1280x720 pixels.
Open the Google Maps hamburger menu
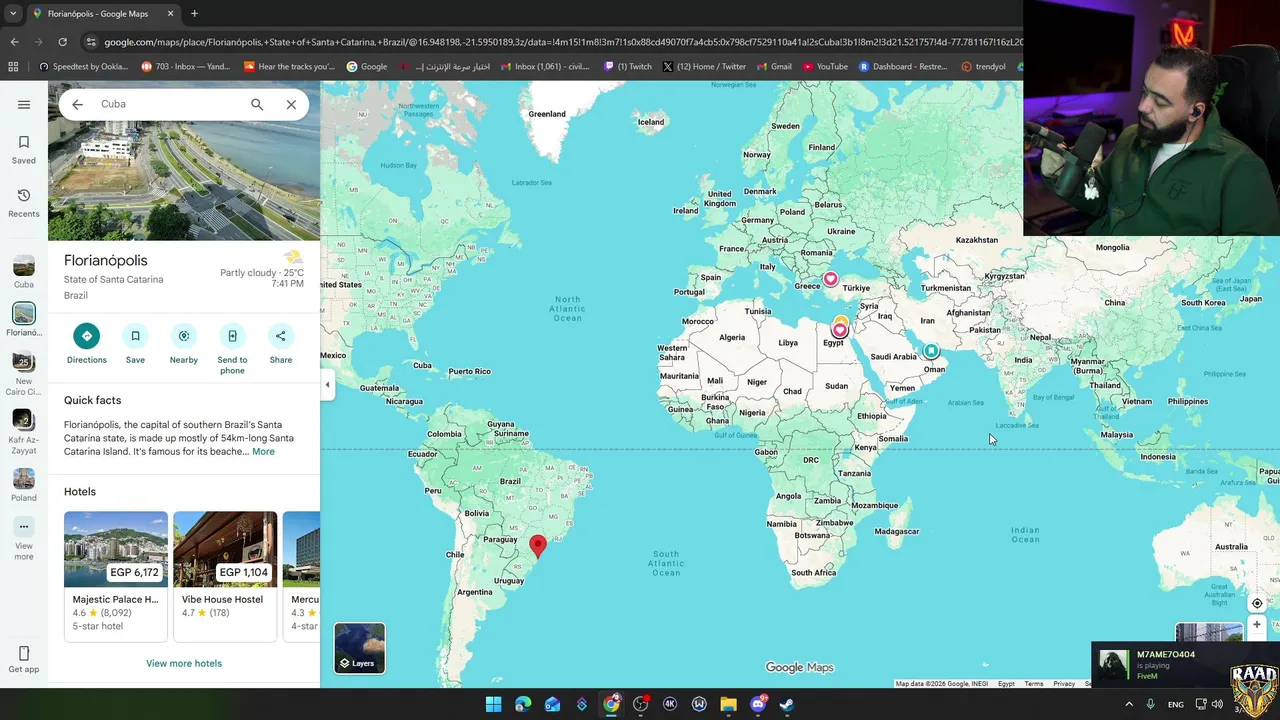[x=24, y=104]
